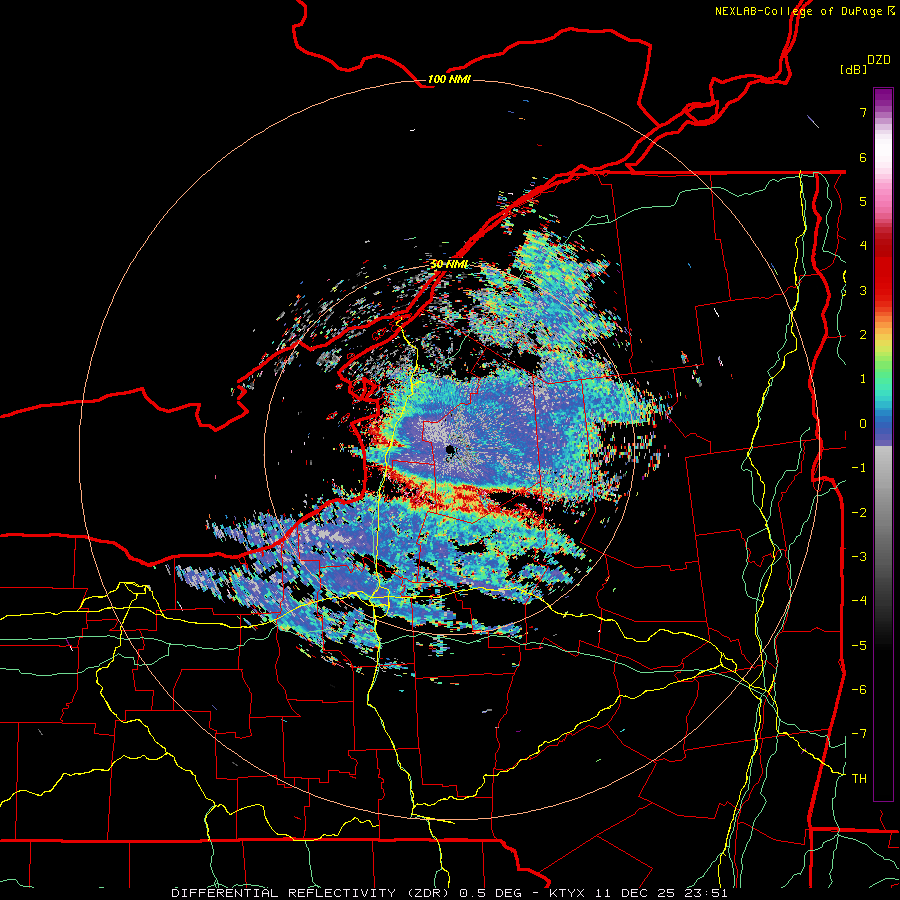
Task: Click the 3 value on the color scale
Action: 863,290
